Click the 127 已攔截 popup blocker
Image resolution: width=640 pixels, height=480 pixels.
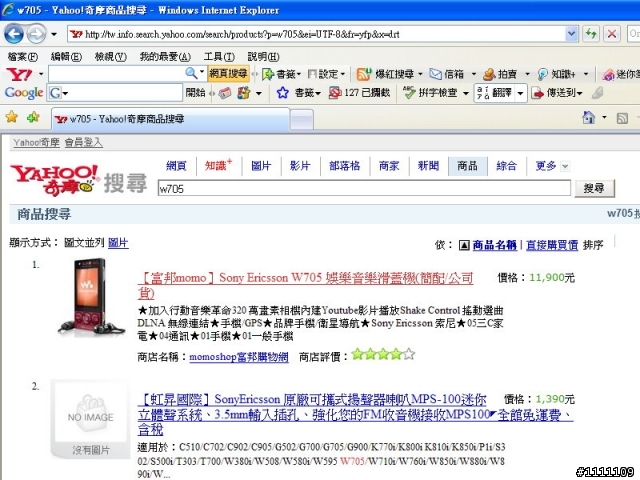(359, 93)
